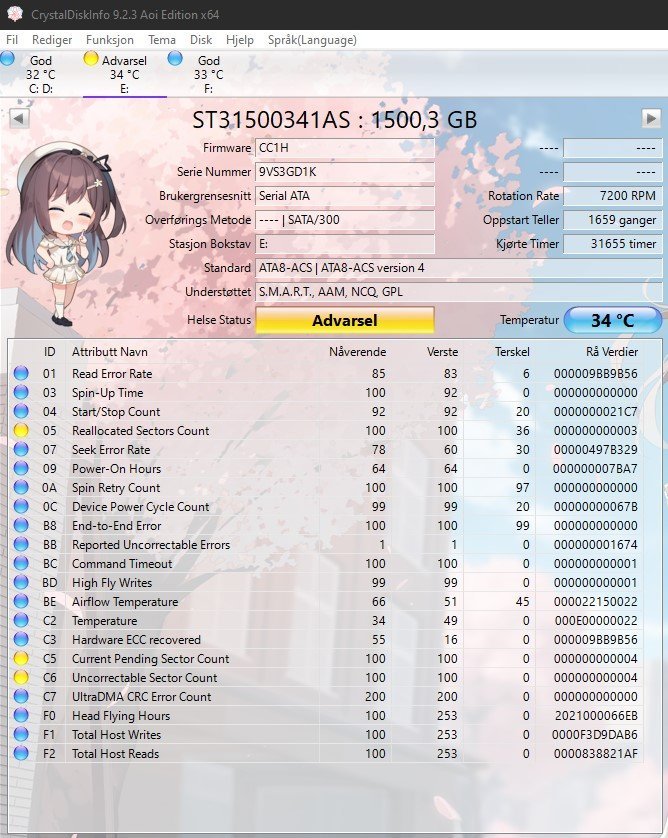Select the C: D: disk tab
Viewport: 668px width, 838px height.
41,74
